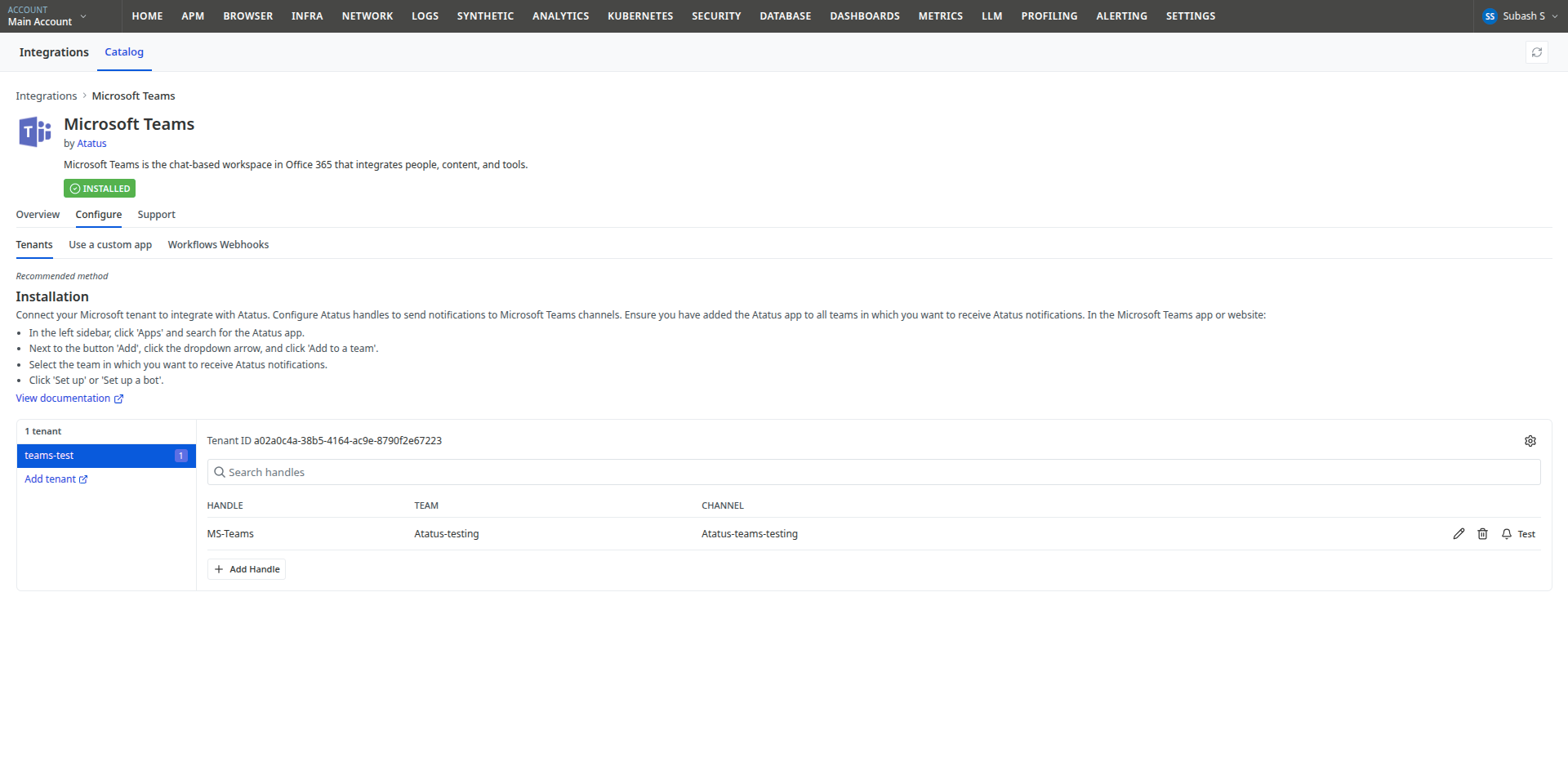This screenshot has height=757, width=1568.
Task: Select the Tenants sub-tab
Action: (x=34, y=245)
